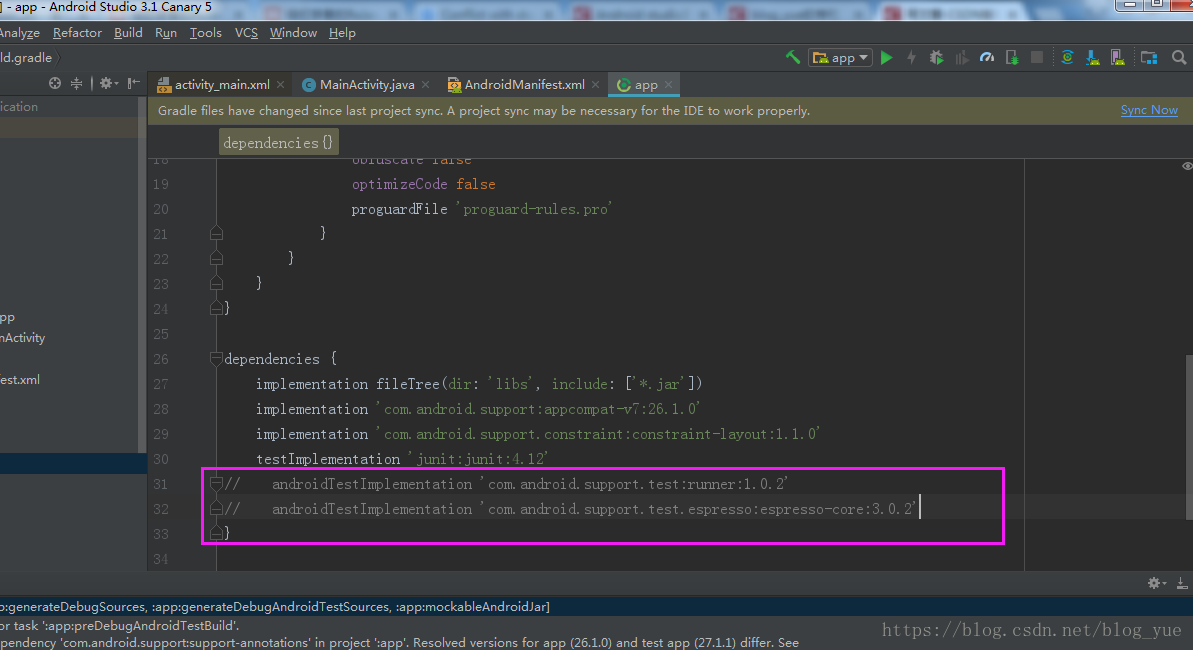Click the preDebugAndroidTestBuild error line
Image resolution: width=1193 pixels, height=650 pixels.
click(119, 626)
